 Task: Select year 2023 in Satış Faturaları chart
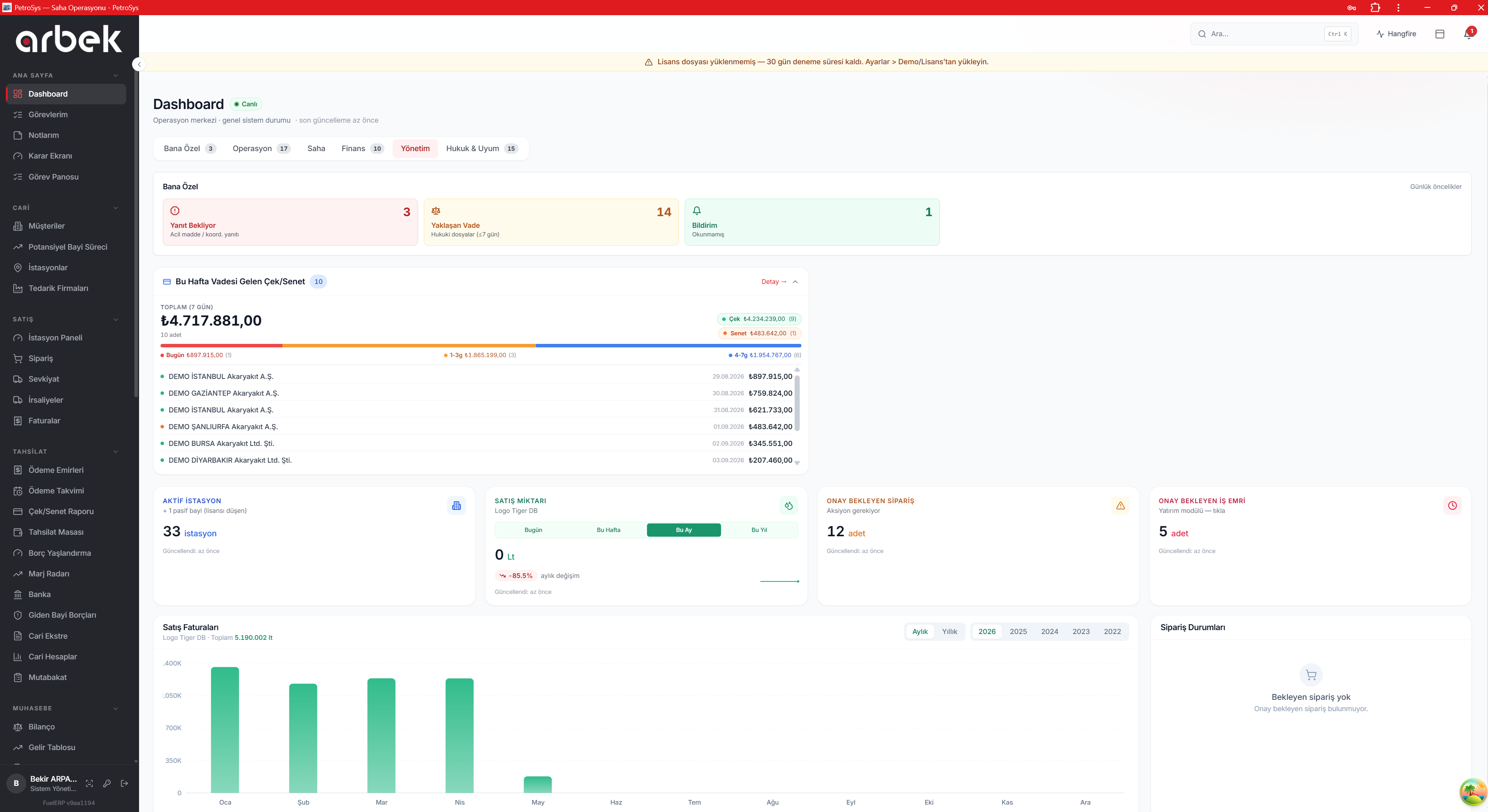pyautogui.click(x=1081, y=631)
